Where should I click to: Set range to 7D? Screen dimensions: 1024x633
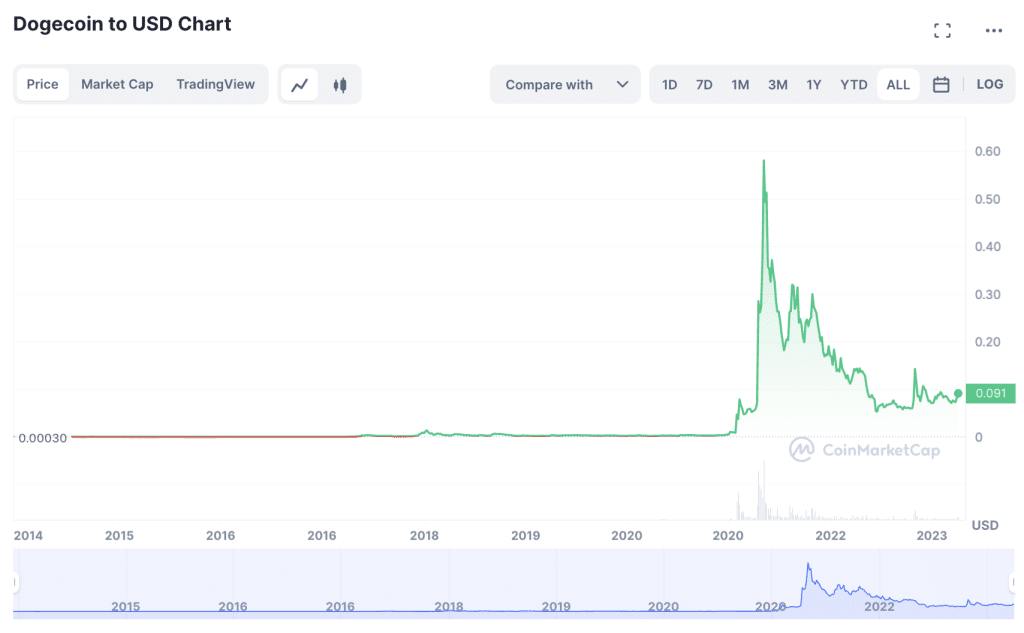click(704, 84)
